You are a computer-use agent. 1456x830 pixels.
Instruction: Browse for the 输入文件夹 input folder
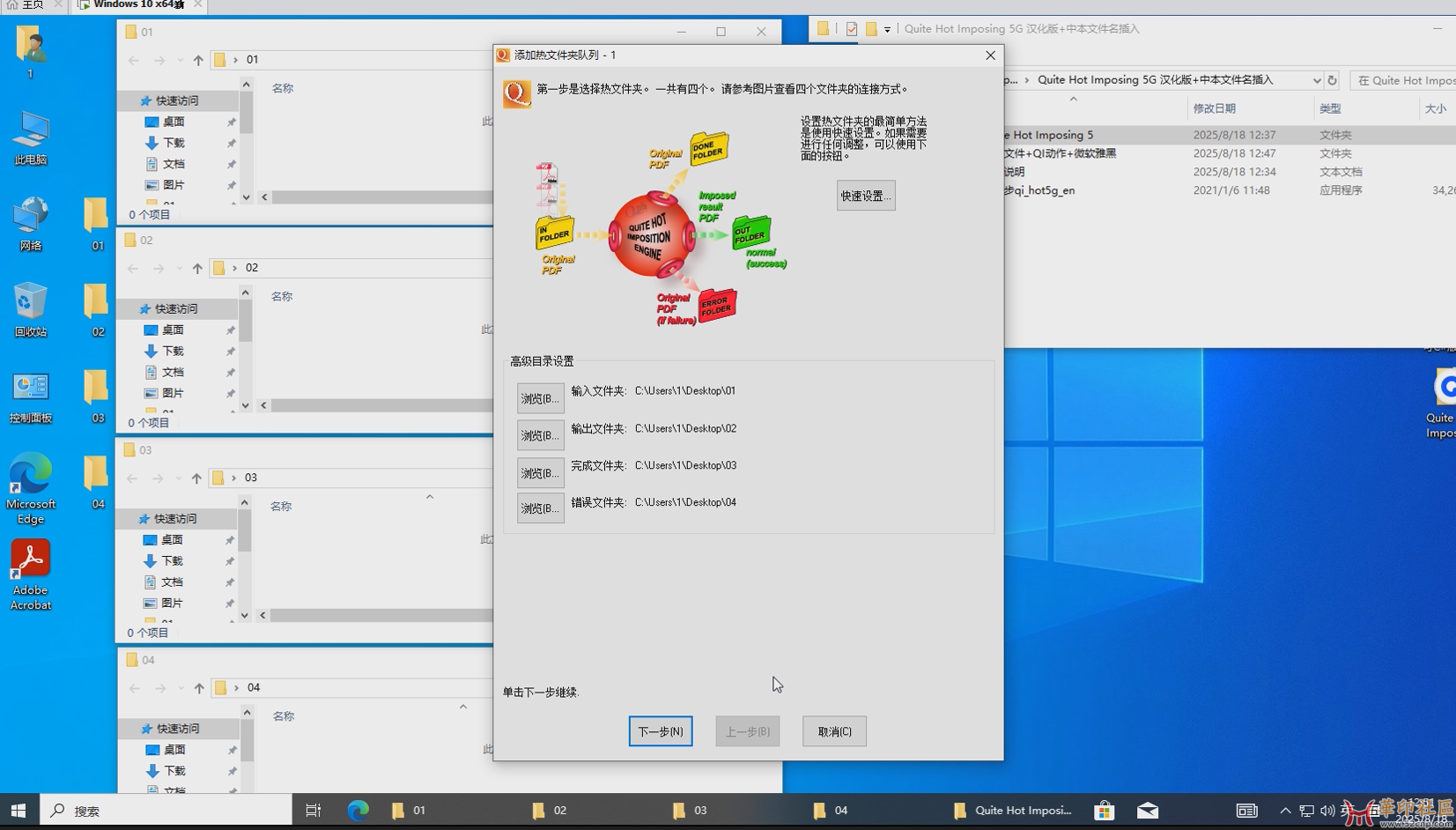(x=540, y=398)
